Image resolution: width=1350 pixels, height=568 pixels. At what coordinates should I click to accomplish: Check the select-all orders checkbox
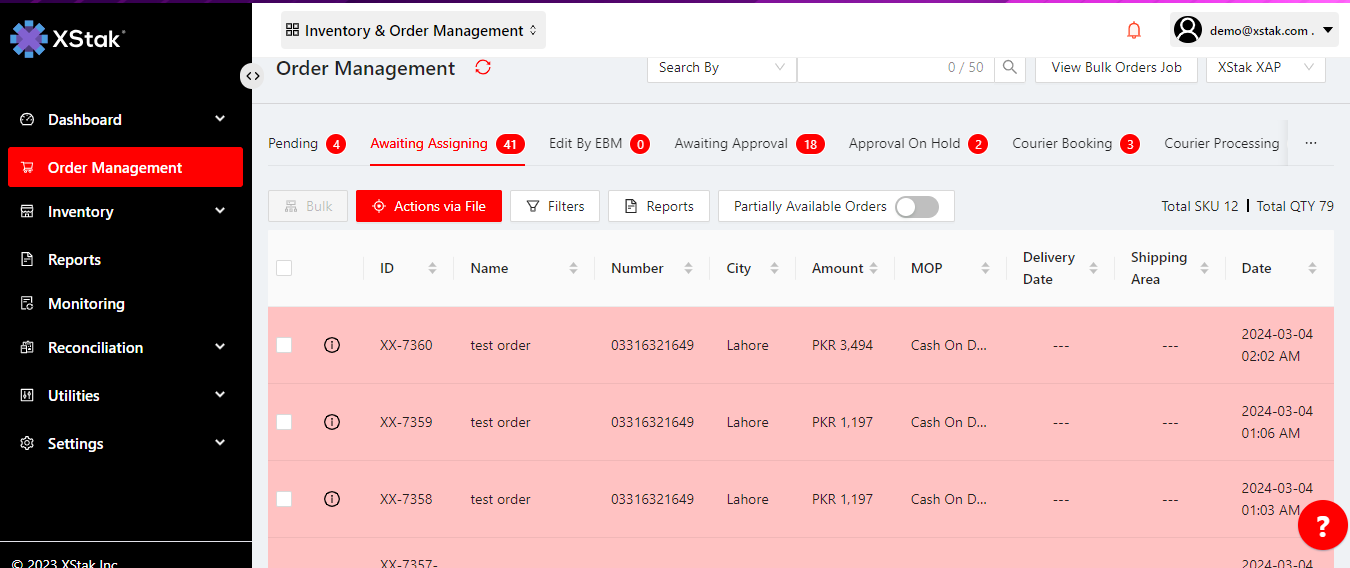pos(284,268)
